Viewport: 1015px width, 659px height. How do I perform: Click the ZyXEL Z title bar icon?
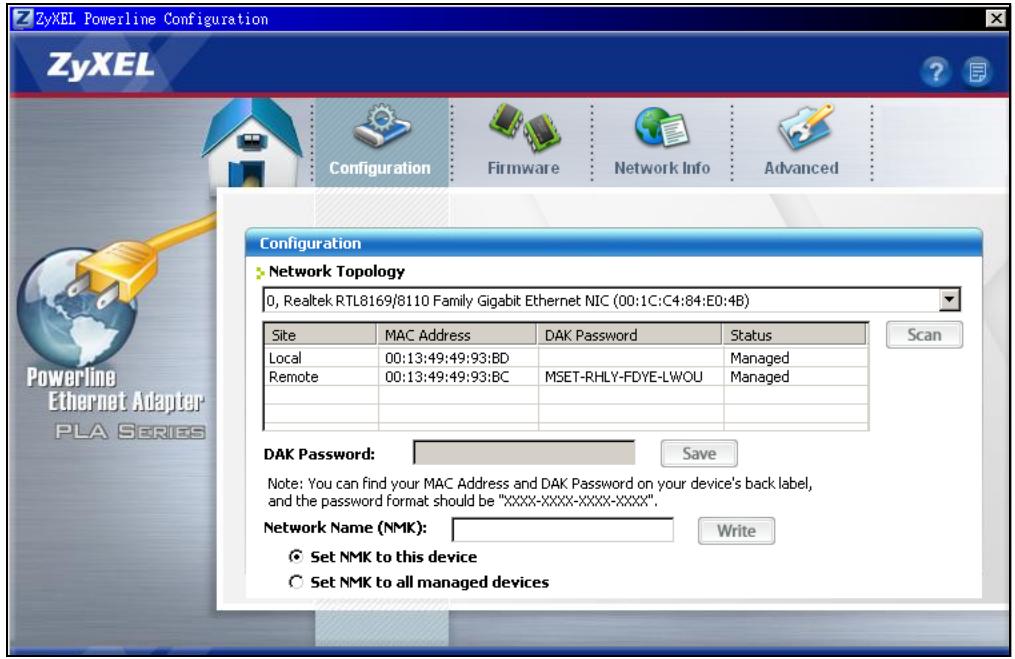tap(23, 18)
